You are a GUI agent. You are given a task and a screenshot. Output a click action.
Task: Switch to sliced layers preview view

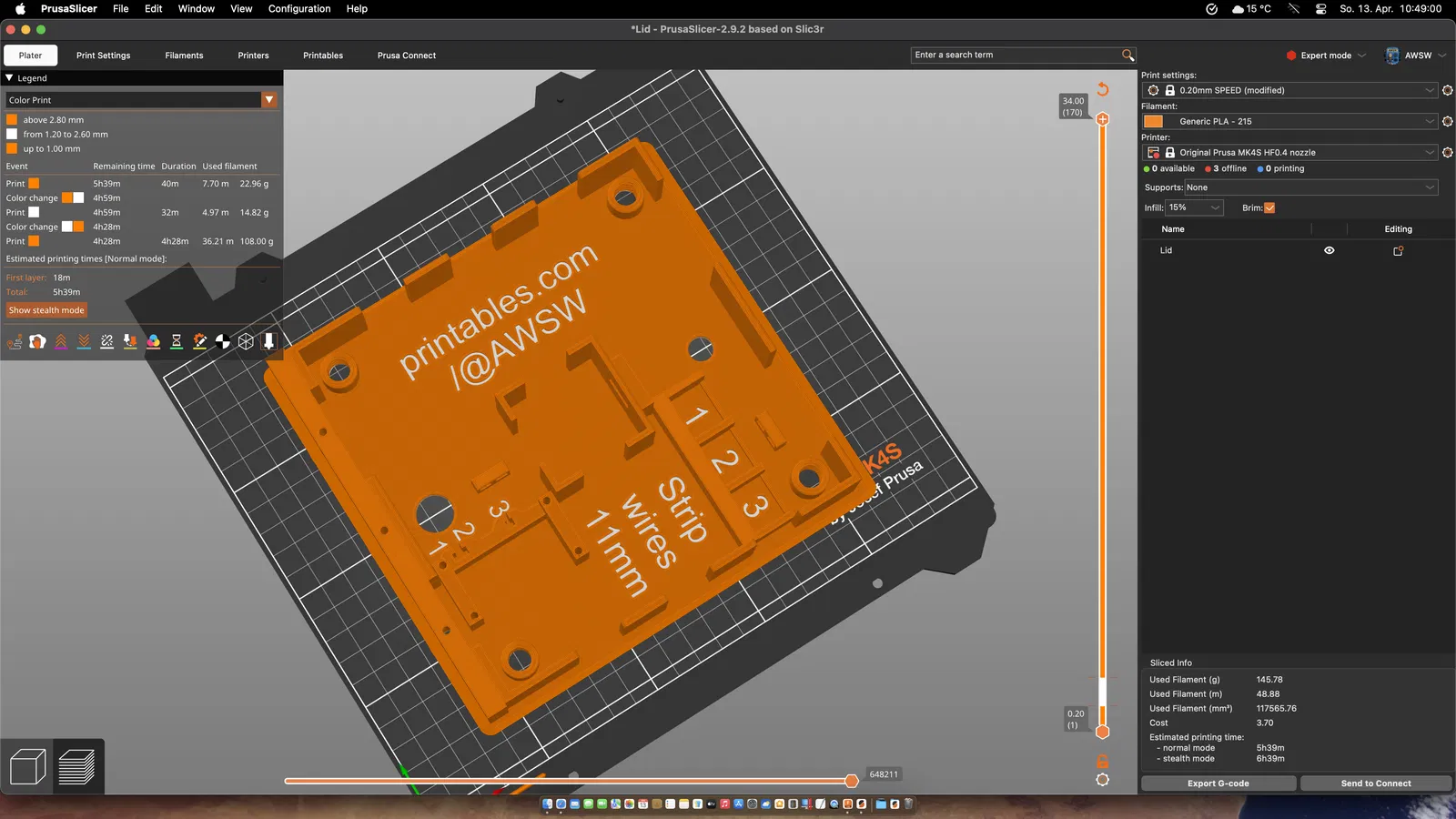pos(77,766)
